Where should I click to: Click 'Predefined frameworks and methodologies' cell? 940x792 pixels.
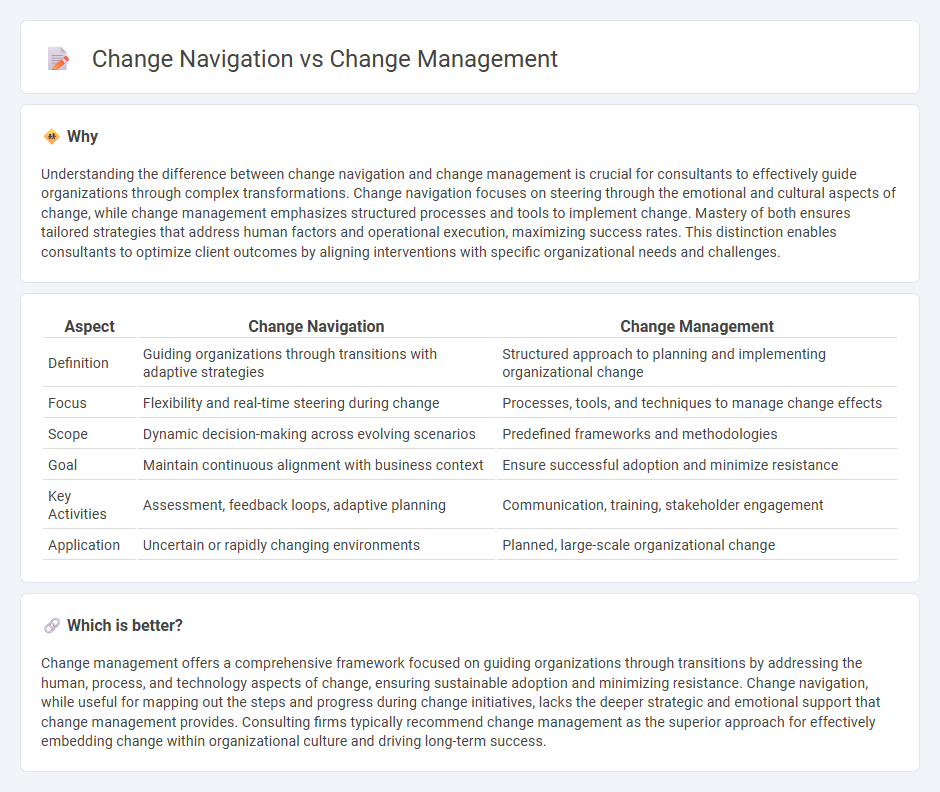pyautogui.click(x=697, y=434)
